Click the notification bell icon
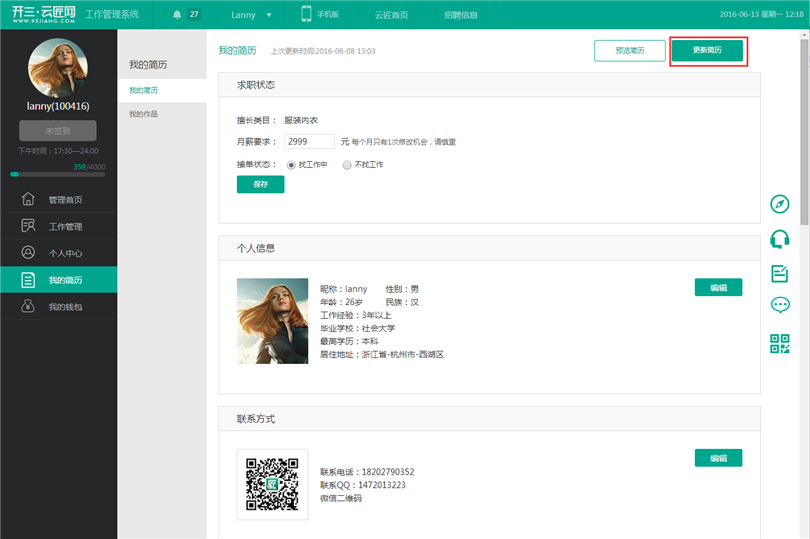The image size is (810, 539). tap(177, 14)
